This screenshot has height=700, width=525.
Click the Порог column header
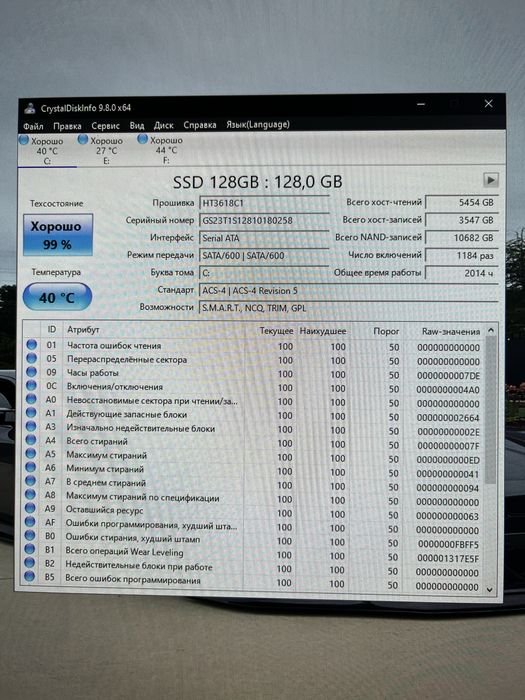pyautogui.click(x=386, y=331)
